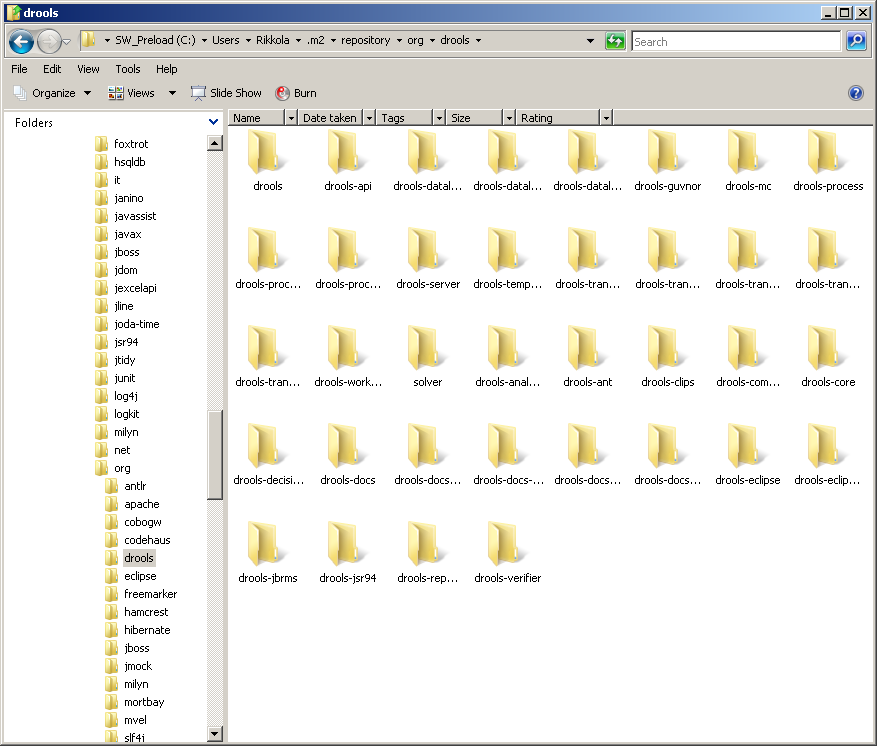877x746 pixels.
Task: Select the codehaus folder in tree
Action: pyautogui.click(x=147, y=540)
